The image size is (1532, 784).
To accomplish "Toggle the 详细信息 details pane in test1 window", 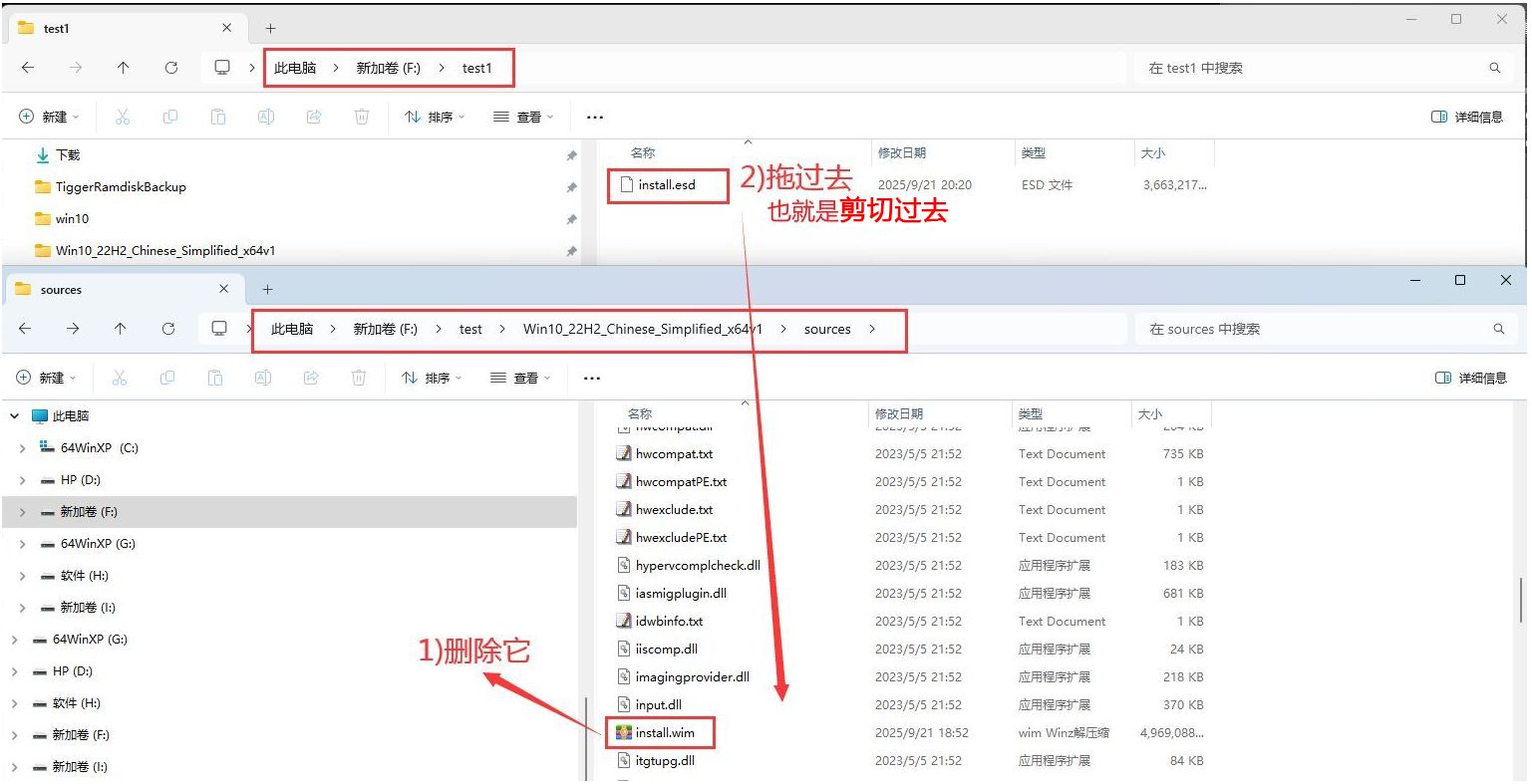I will (x=1466, y=117).
